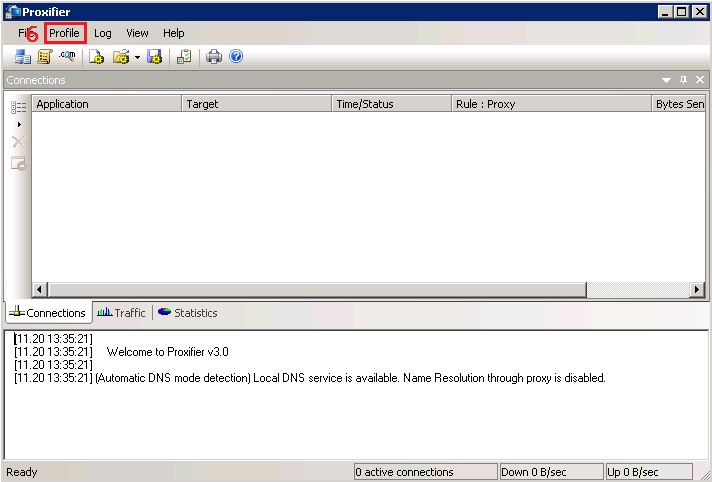
Task: Click the printer toolbar icon
Action: tap(214, 57)
